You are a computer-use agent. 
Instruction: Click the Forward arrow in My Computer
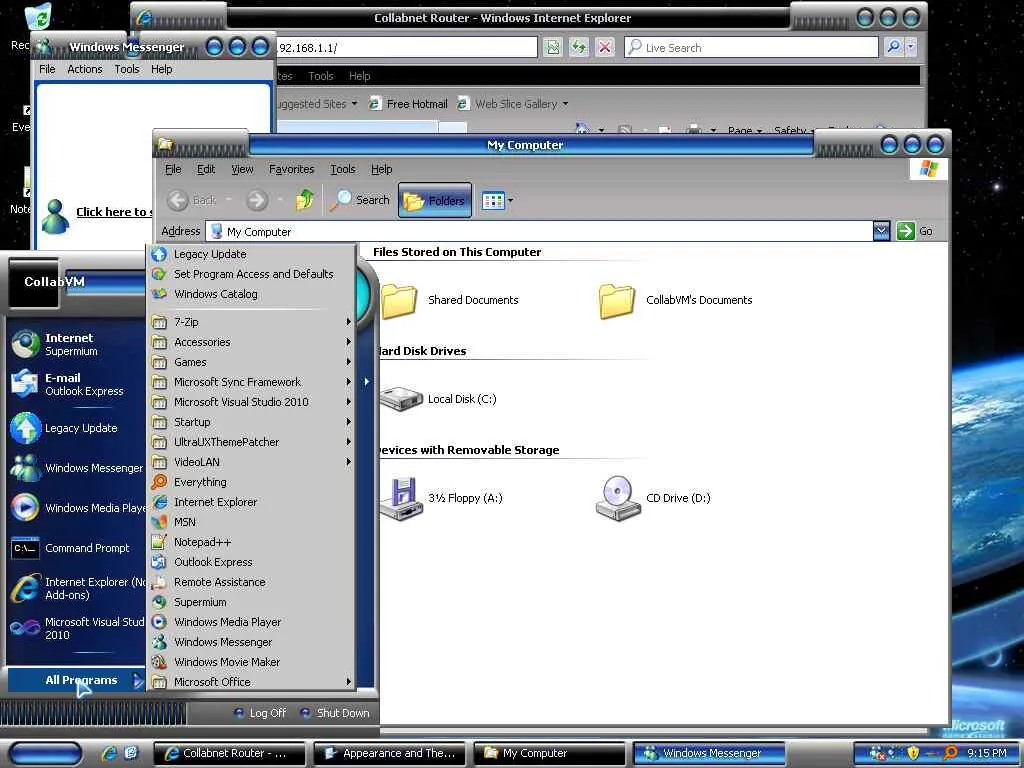click(x=257, y=200)
